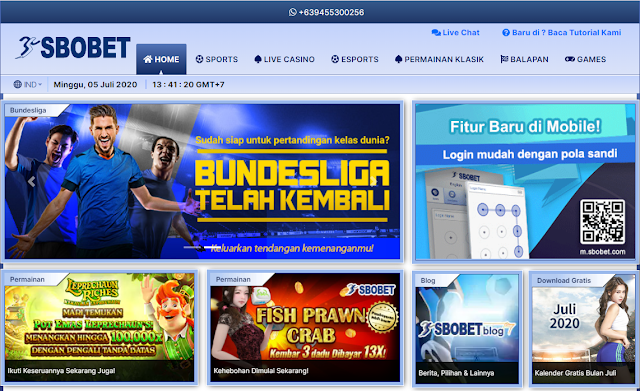The height and width of the screenshot is (391, 640).
Task: Open the SPORTS menu
Action: (x=217, y=59)
